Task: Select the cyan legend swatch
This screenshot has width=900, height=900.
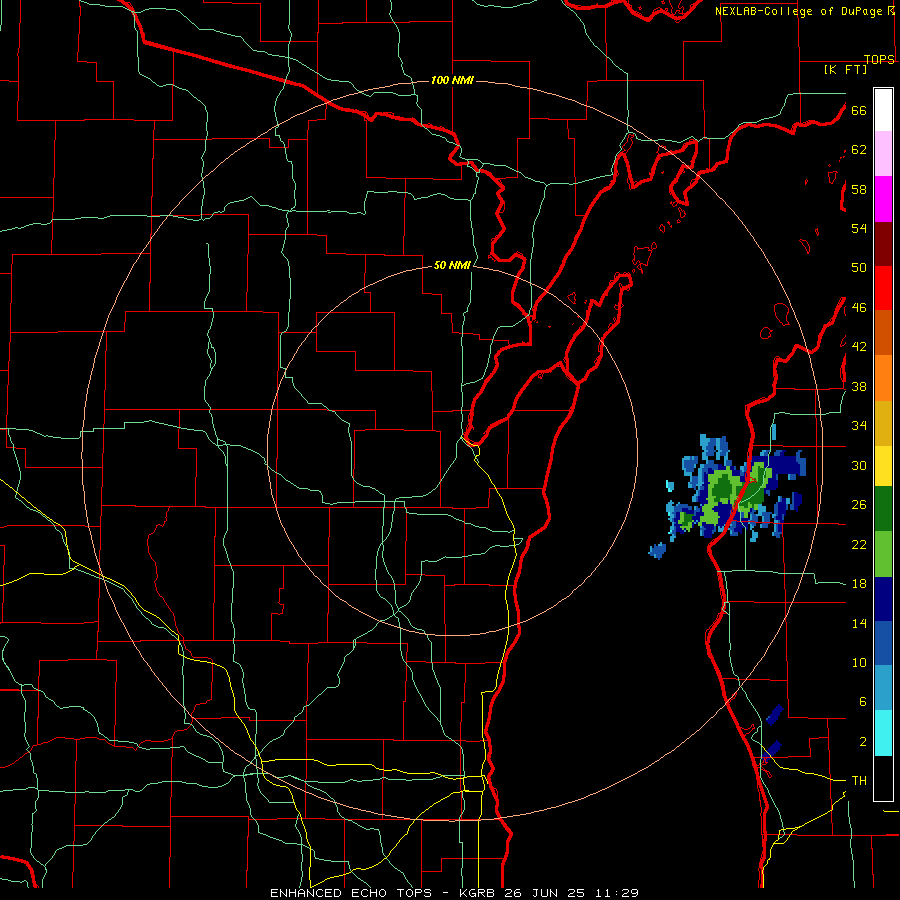Action: point(883,733)
